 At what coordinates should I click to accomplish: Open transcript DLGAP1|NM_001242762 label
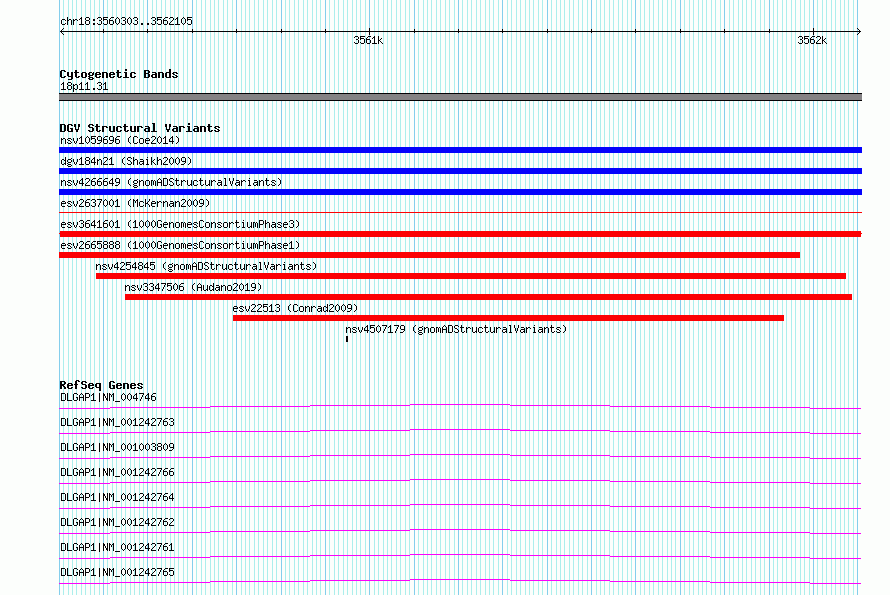[117, 522]
